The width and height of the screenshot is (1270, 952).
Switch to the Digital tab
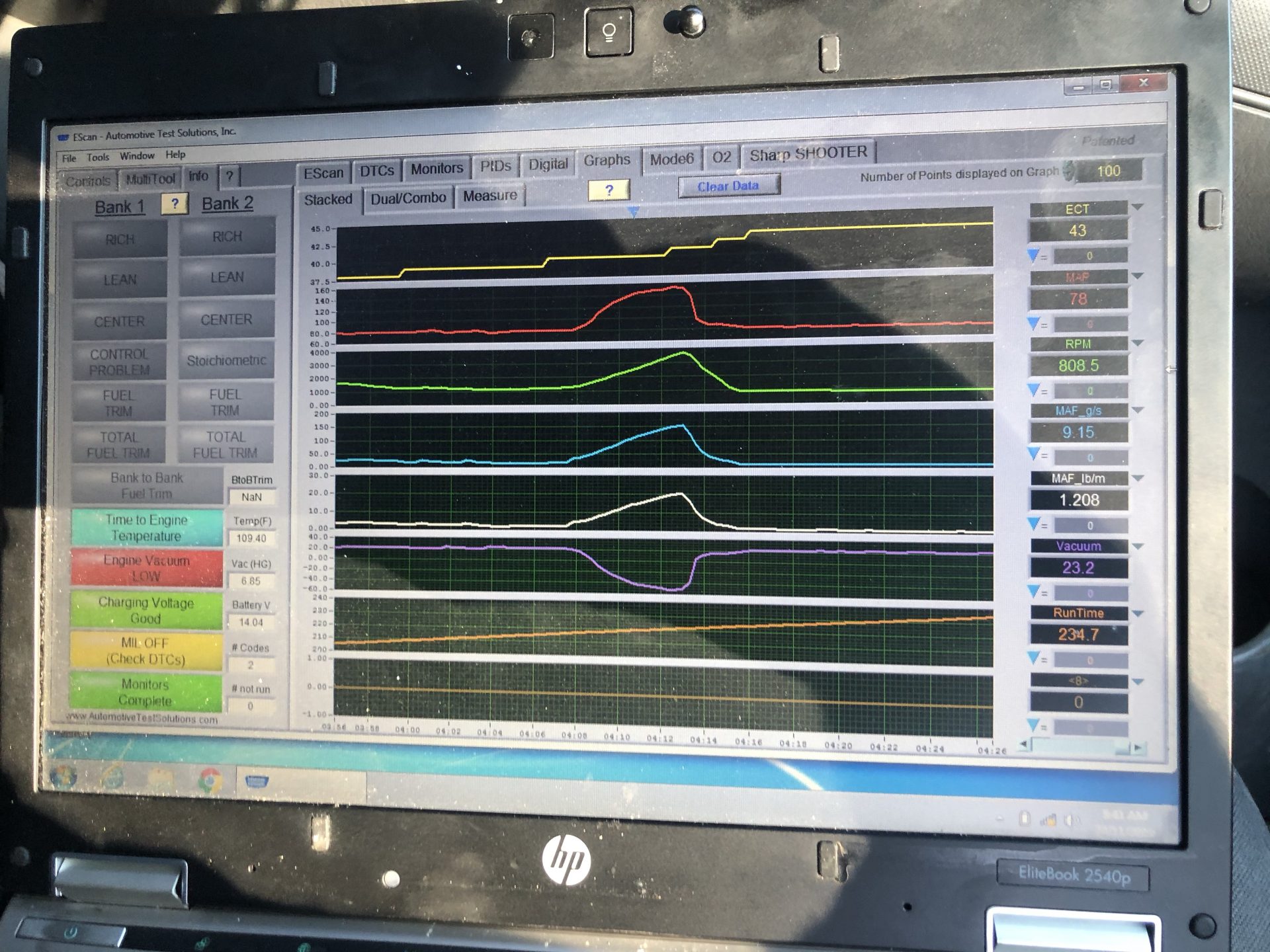pos(548,164)
